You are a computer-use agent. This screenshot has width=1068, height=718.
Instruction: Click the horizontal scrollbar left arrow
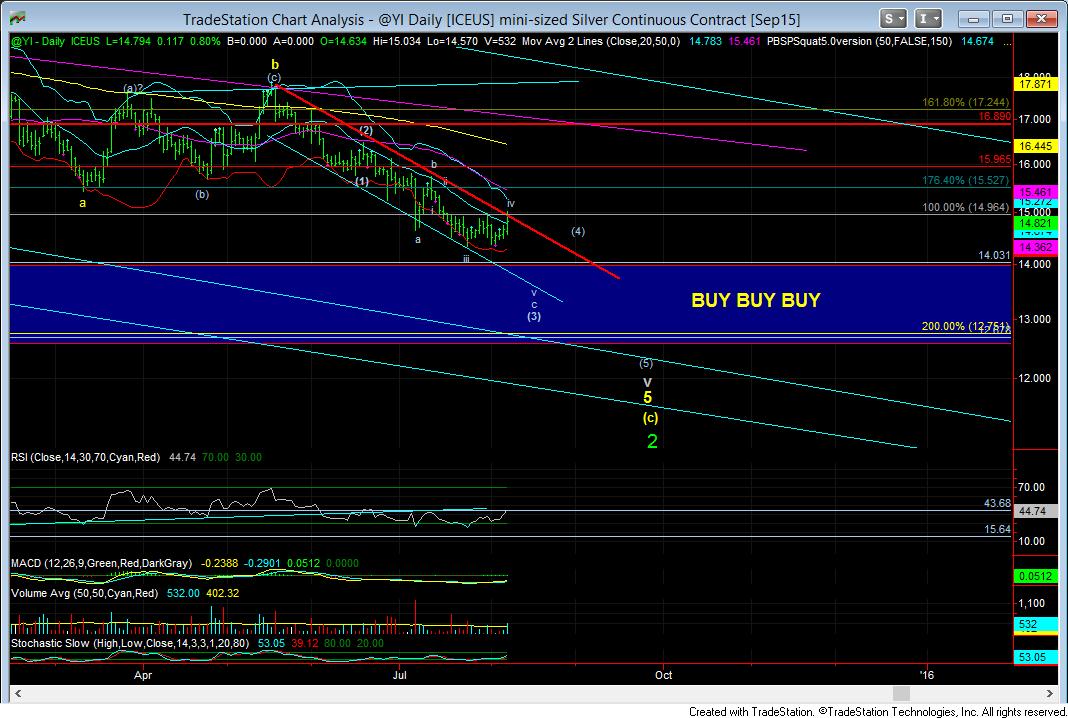tap(18, 693)
